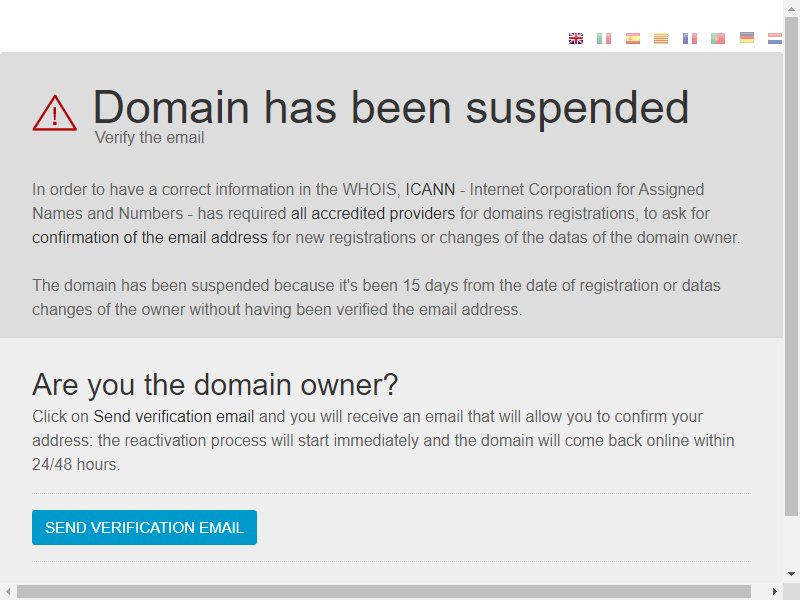Click the 'Domain has been suspended' heading
This screenshot has width=800, height=600.
tap(391, 108)
